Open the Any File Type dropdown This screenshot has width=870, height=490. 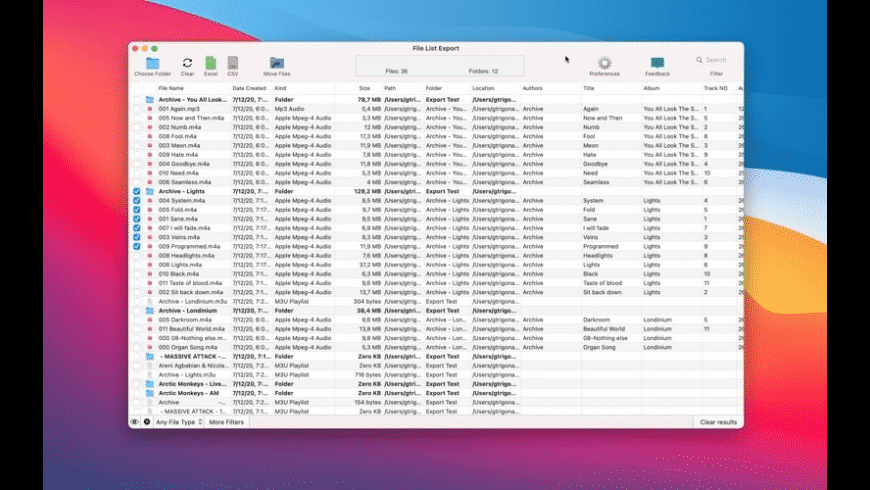179,422
